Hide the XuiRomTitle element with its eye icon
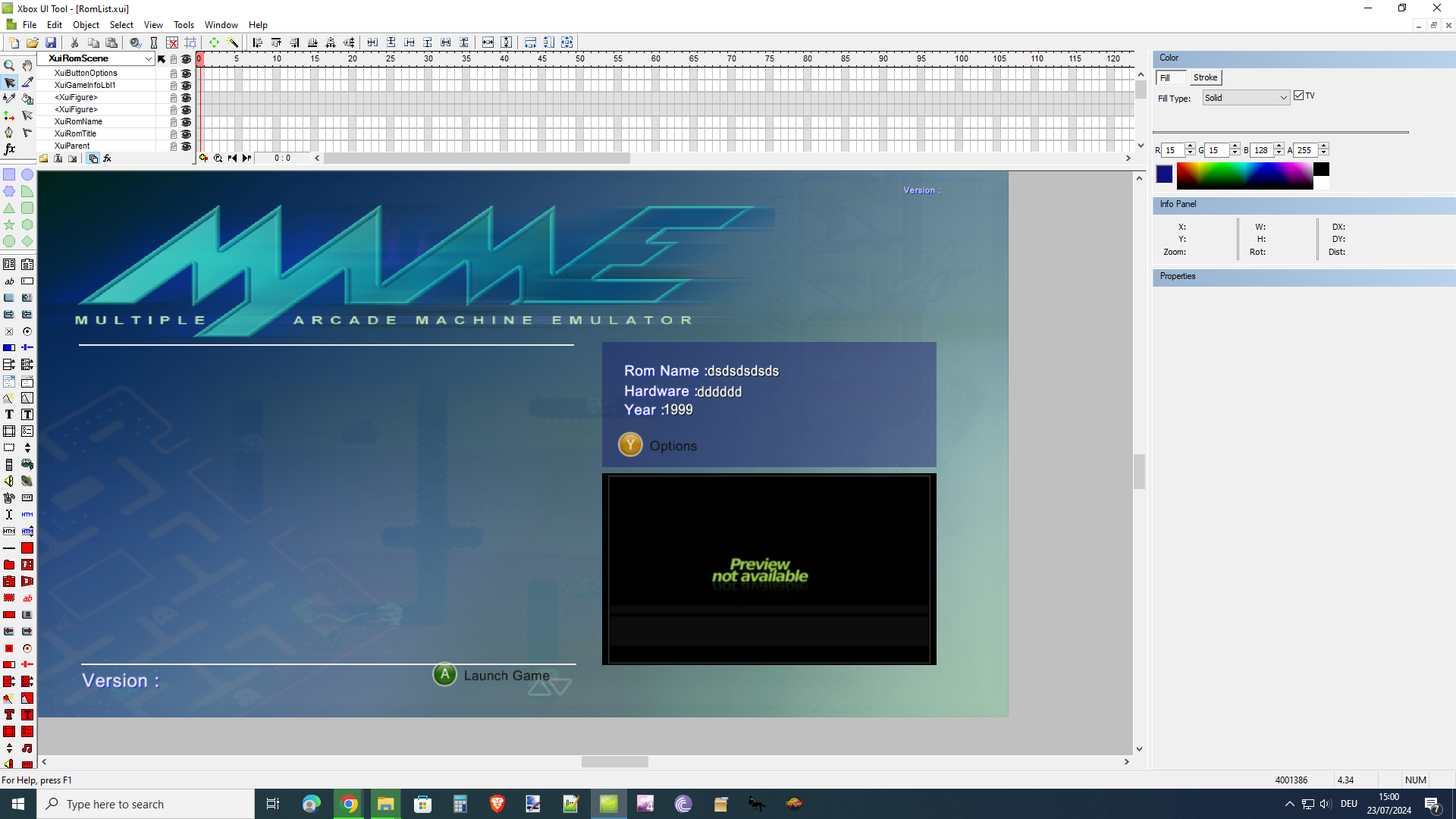Screen dimensions: 1456x819 (187, 134)
